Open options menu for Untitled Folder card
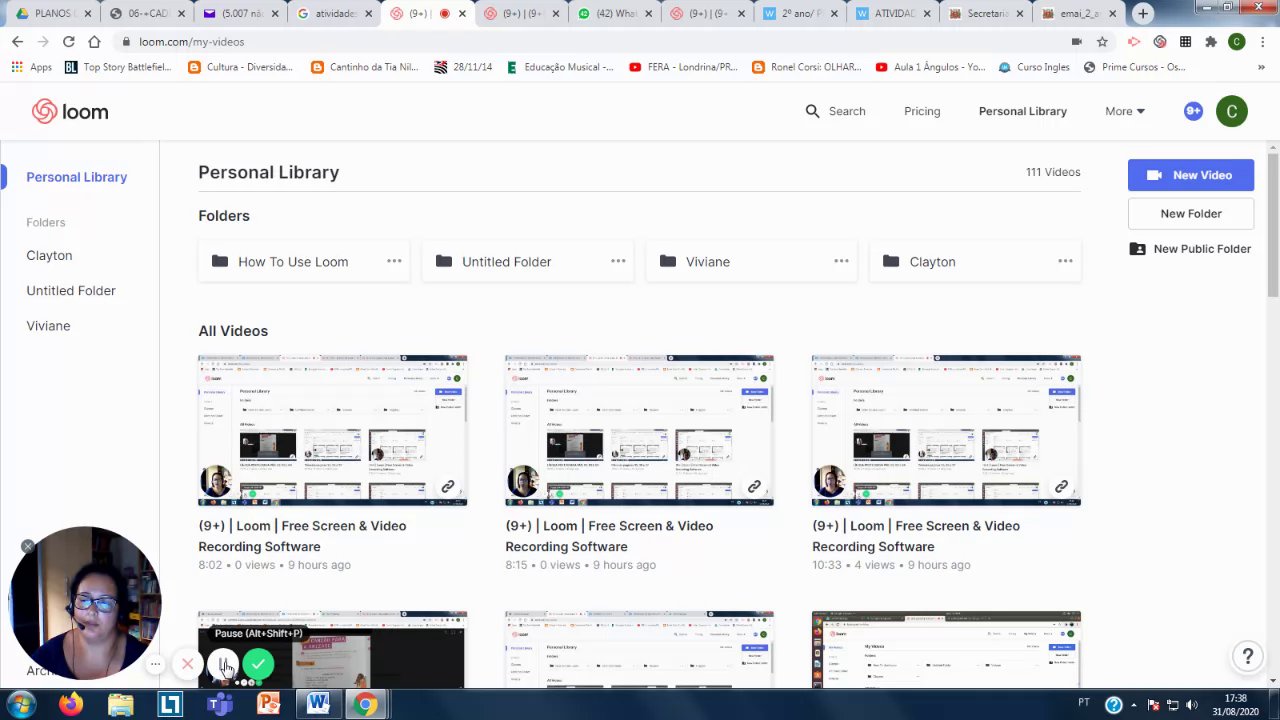Screen dimensions: 1280x720 click(x=618, y=261)
